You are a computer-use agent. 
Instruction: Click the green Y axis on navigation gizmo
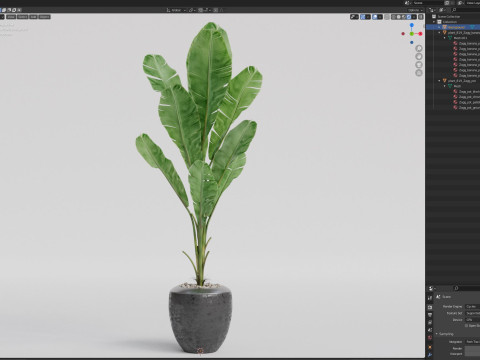412,34
